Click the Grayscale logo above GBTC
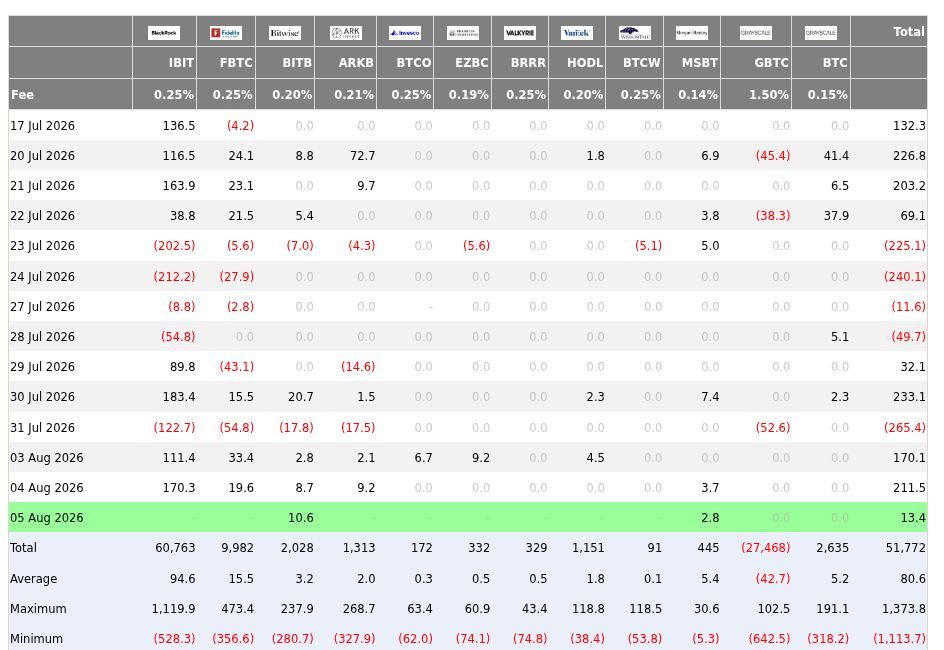Screen dimensions: 944x650 click(x=756, y=33)
